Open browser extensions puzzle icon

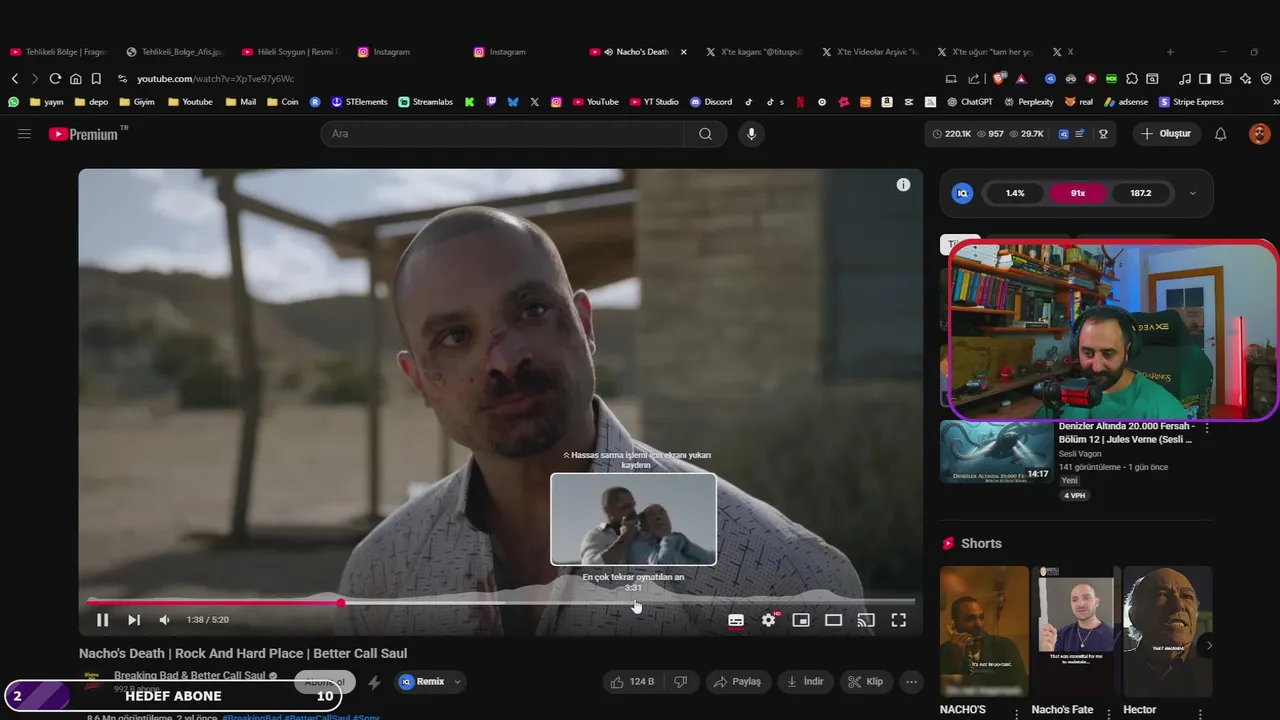coord(1132,79)
